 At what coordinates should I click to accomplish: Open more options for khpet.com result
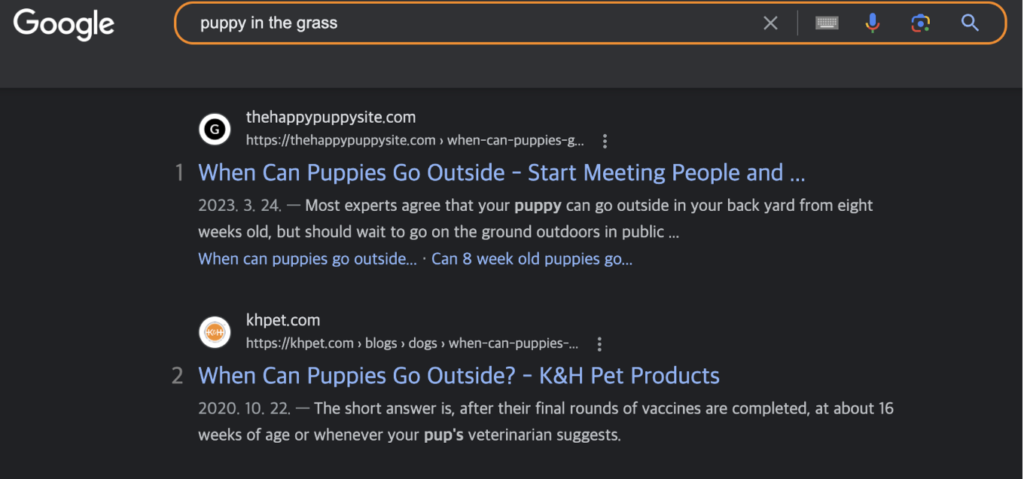pos(599,344)
